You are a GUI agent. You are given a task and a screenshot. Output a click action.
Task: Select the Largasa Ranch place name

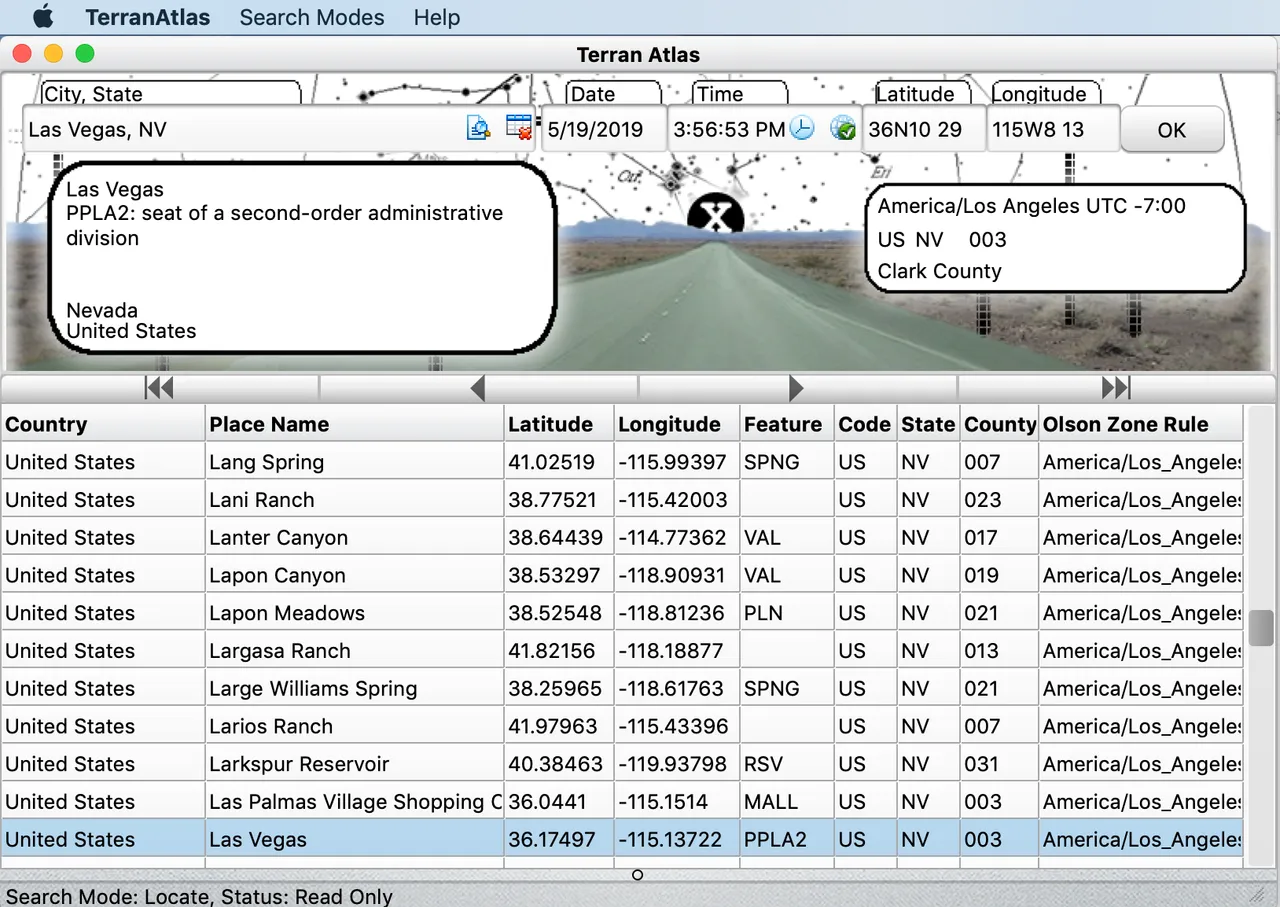(x=280, y=651)
